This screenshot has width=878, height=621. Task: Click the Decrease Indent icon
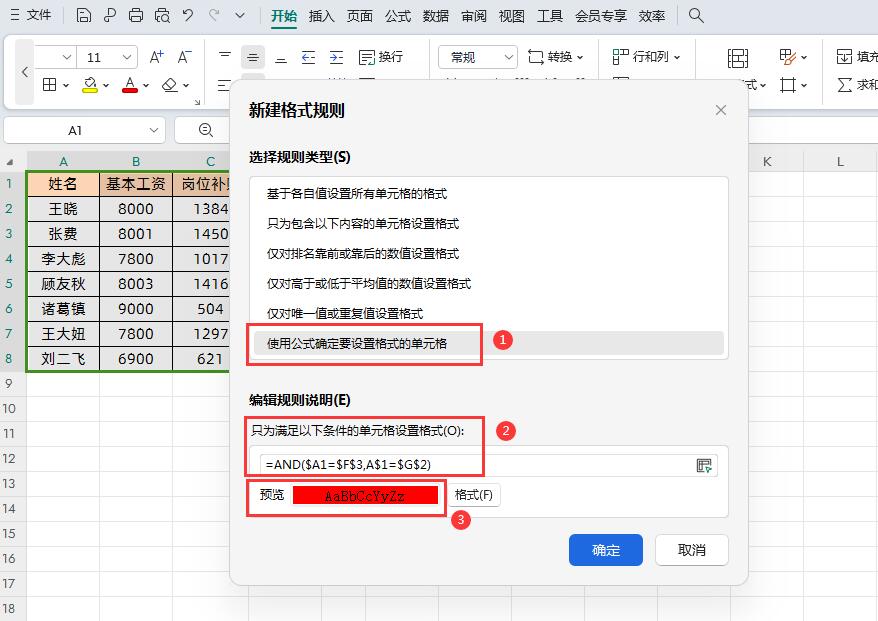309,57
